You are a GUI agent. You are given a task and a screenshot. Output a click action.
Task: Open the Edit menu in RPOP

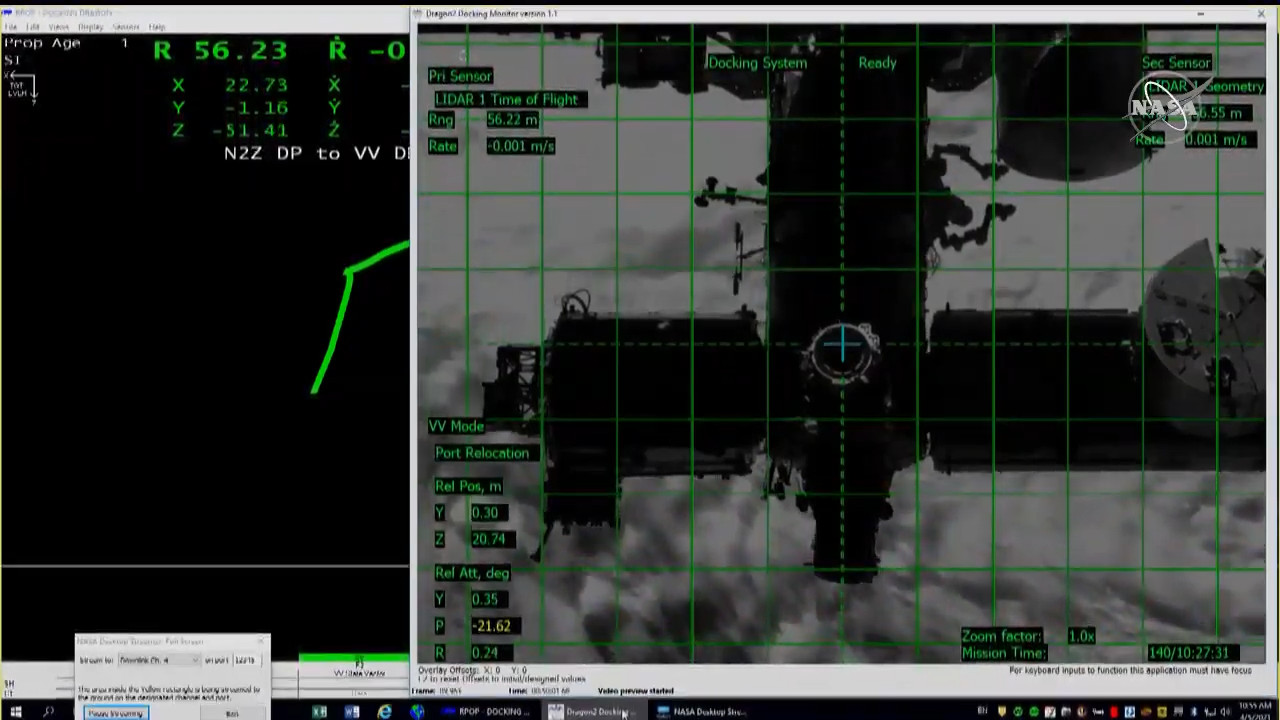pos(33,26)
